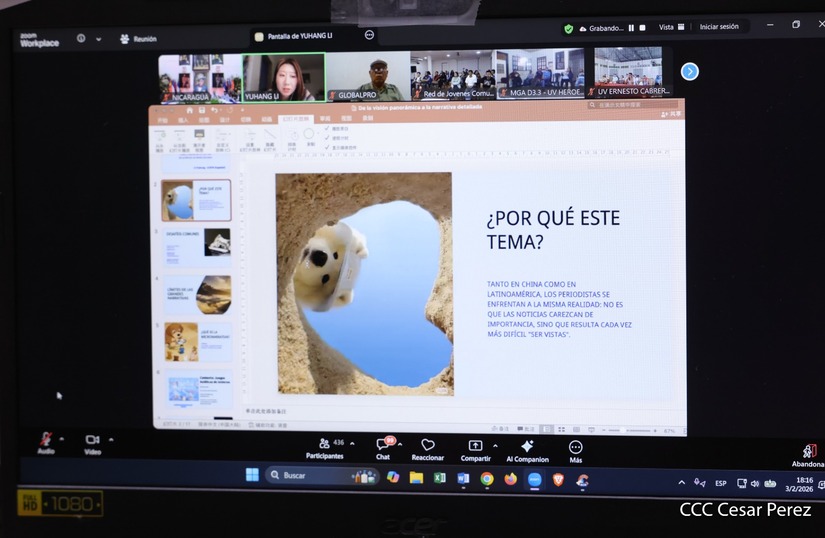Screen dimensions: 825x538
Task: Open Excel from the Windows taskbar
Action: point(439,478)
